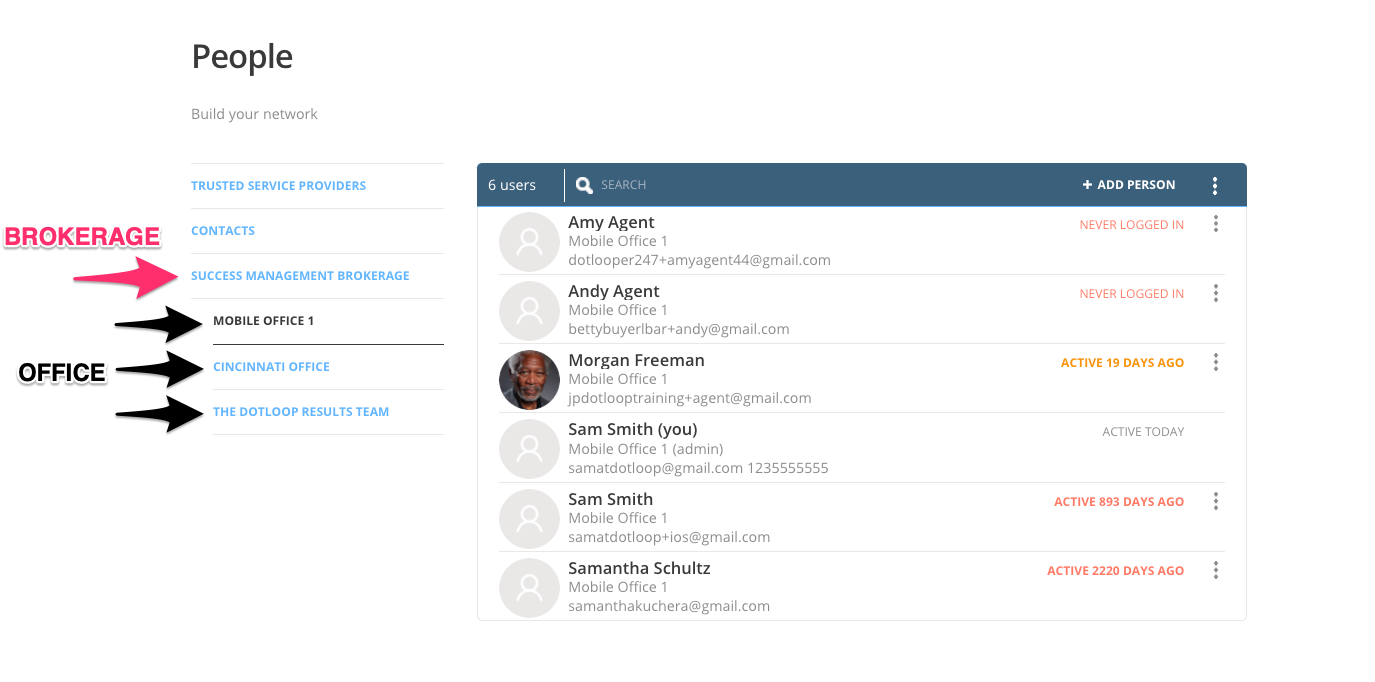Open three-dot menu for Sam Smith active 893 days ago
This screenshot has width=1375, height=682.
(1216, 501)
